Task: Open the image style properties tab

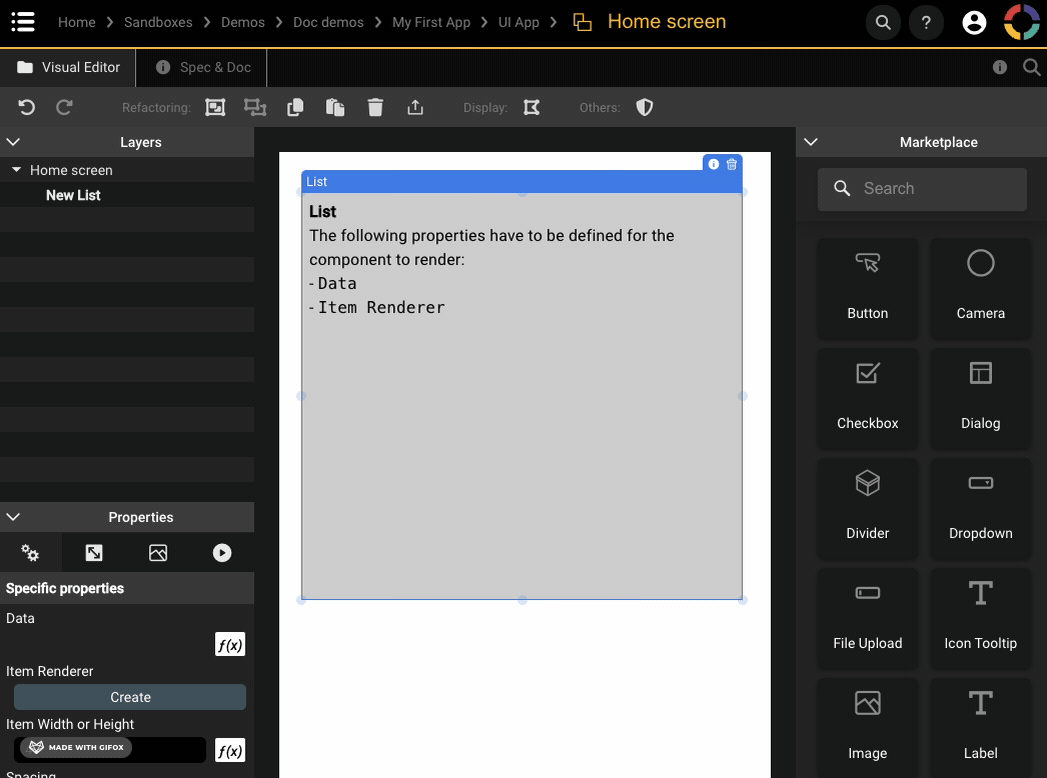Action: (x=158, y=553)
